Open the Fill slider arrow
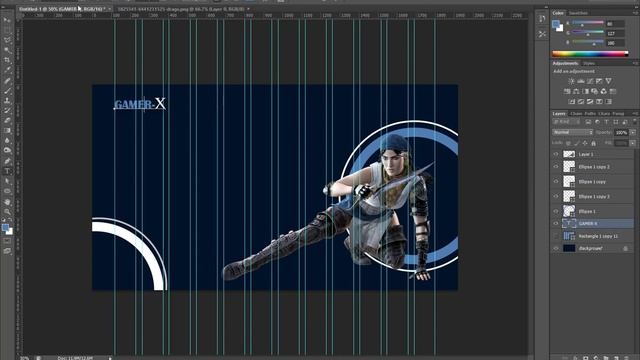The height and width of the screenshot is (360, 640). click(x=633, y=143)
